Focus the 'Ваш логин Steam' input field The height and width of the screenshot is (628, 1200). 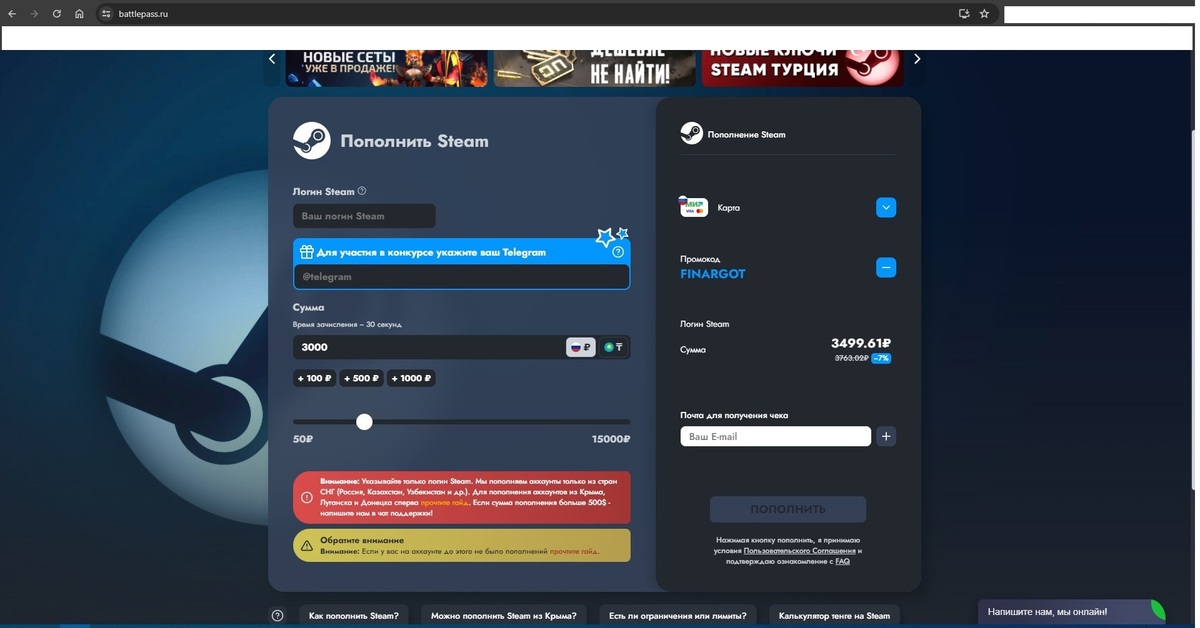tap(364, 216)
